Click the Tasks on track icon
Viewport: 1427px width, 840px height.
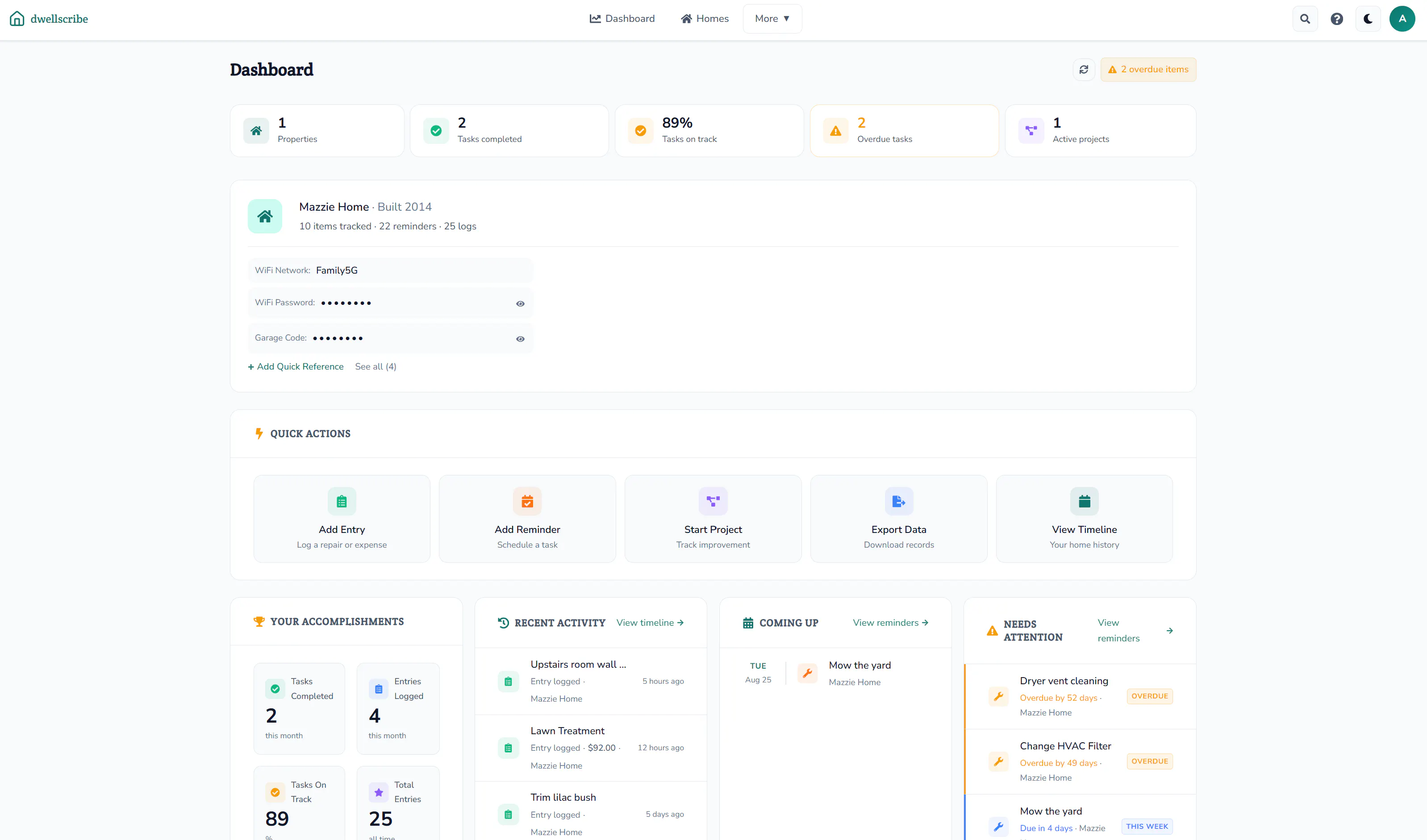click(x=640, y=131)
